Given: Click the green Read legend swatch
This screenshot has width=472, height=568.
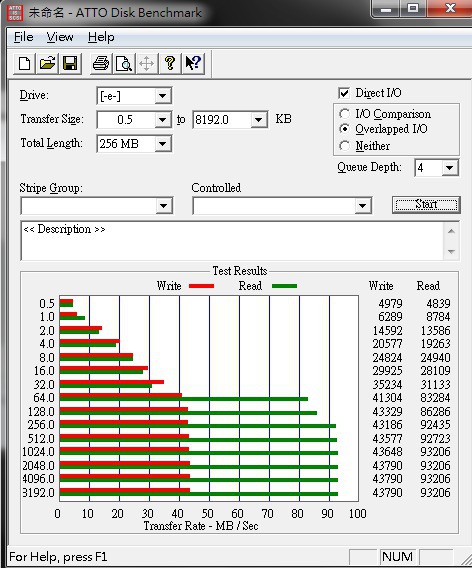Looking at the screenshot, I should click(x=284, y=286).
